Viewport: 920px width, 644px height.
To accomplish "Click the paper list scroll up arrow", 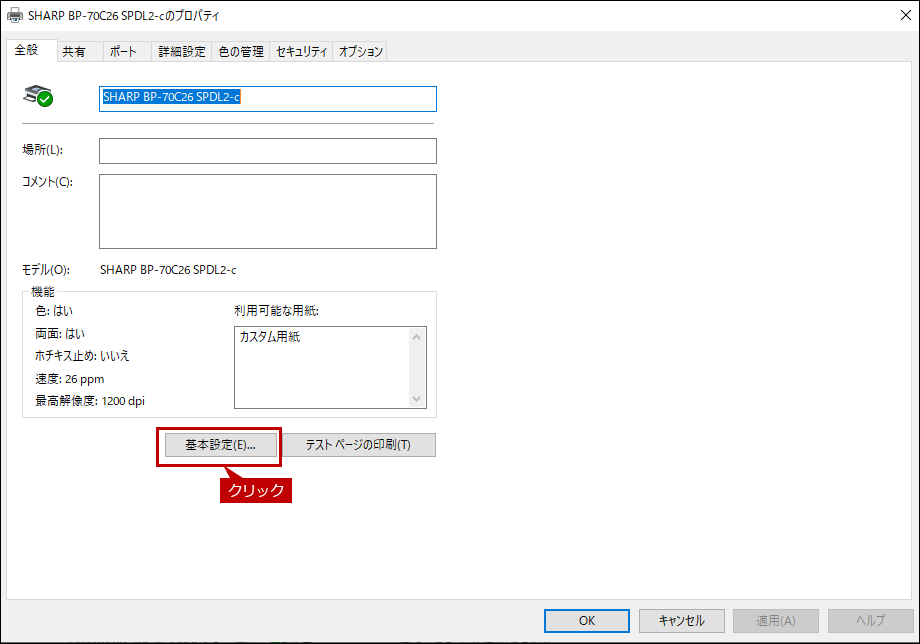I will coord(417,337).
